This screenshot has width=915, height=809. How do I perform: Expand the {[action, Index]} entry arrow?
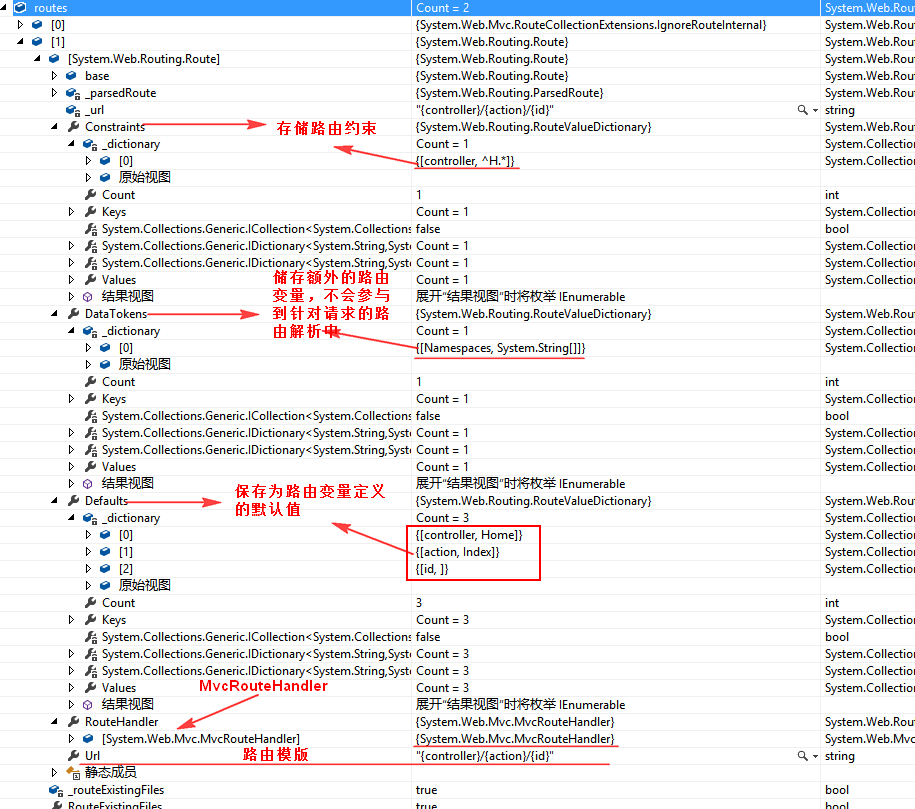tap(88, 552)
